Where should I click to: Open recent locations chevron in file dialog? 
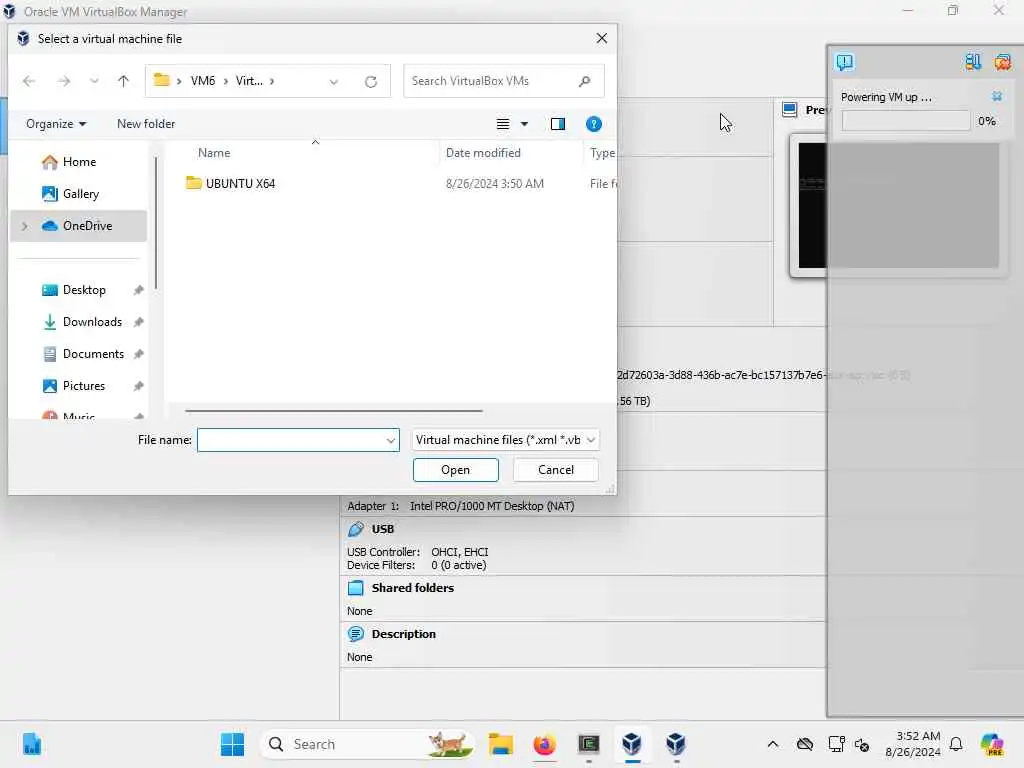(x=94, y=81)
